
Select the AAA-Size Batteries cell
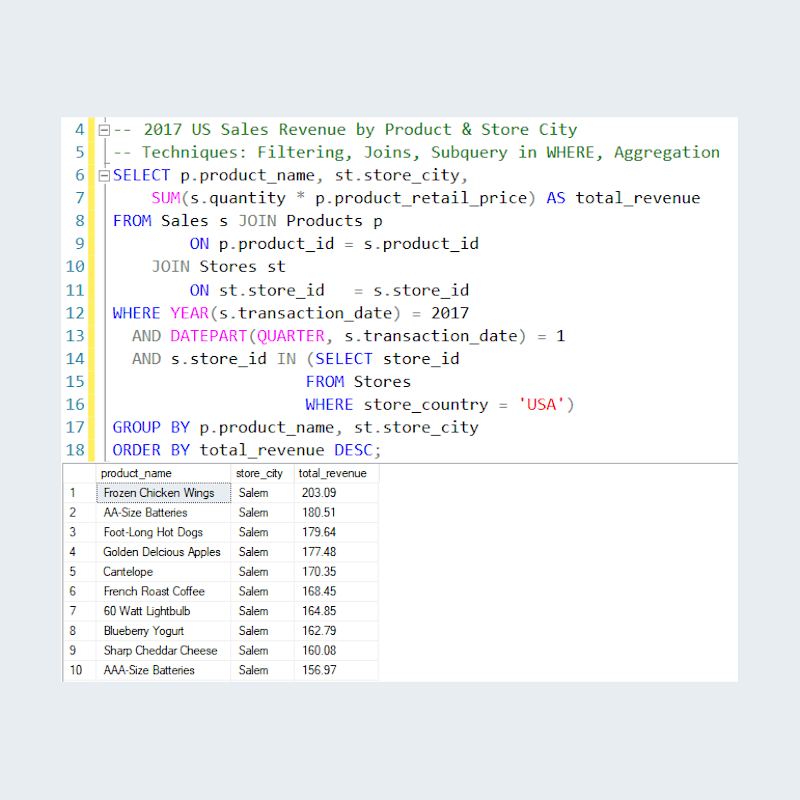click(163, 670)
